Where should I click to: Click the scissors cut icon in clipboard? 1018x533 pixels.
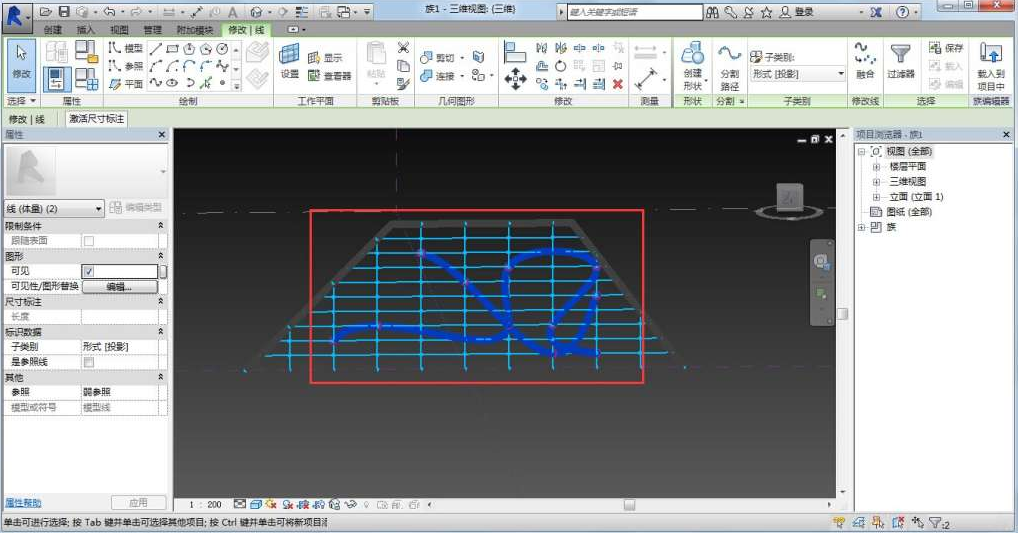(403, 48)
